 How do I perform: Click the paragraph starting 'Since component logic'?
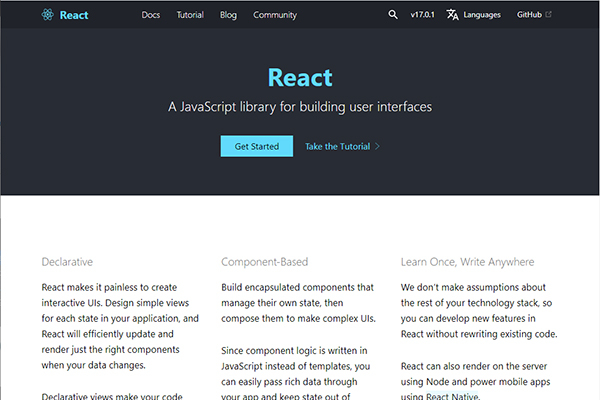point(295,373)
